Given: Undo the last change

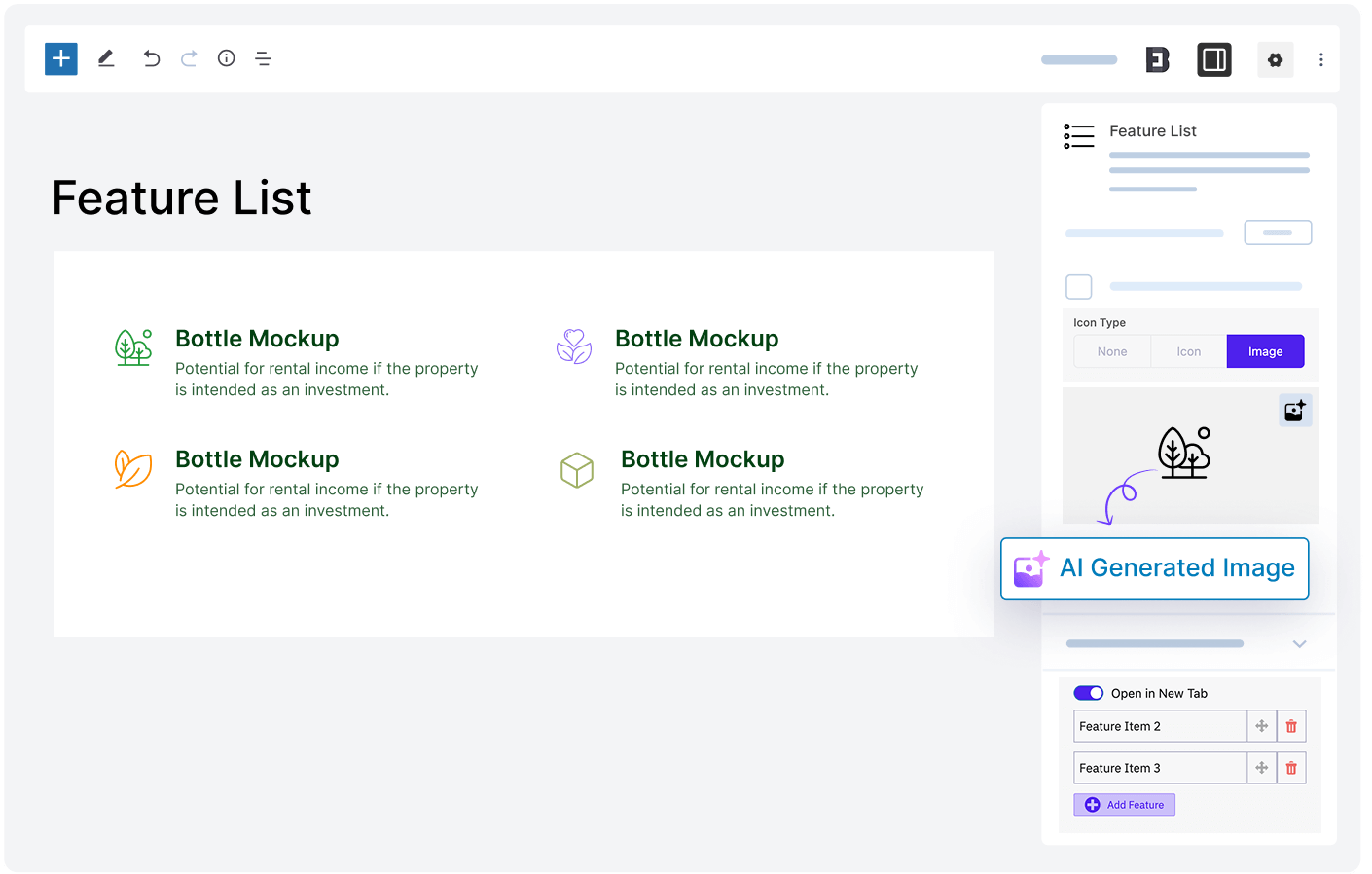Looking at the screenshot, I should click(151, 59).
